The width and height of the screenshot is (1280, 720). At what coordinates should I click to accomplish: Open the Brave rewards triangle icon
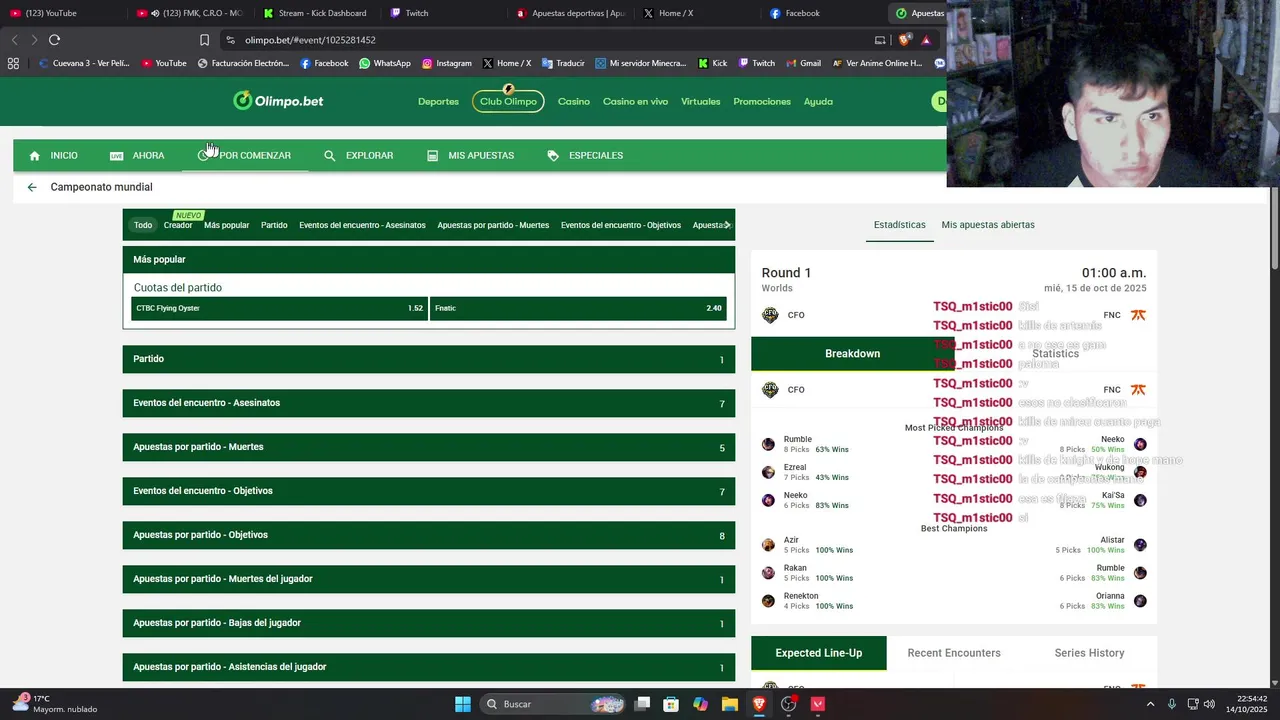pyautogui.click(x=926, y=40)
